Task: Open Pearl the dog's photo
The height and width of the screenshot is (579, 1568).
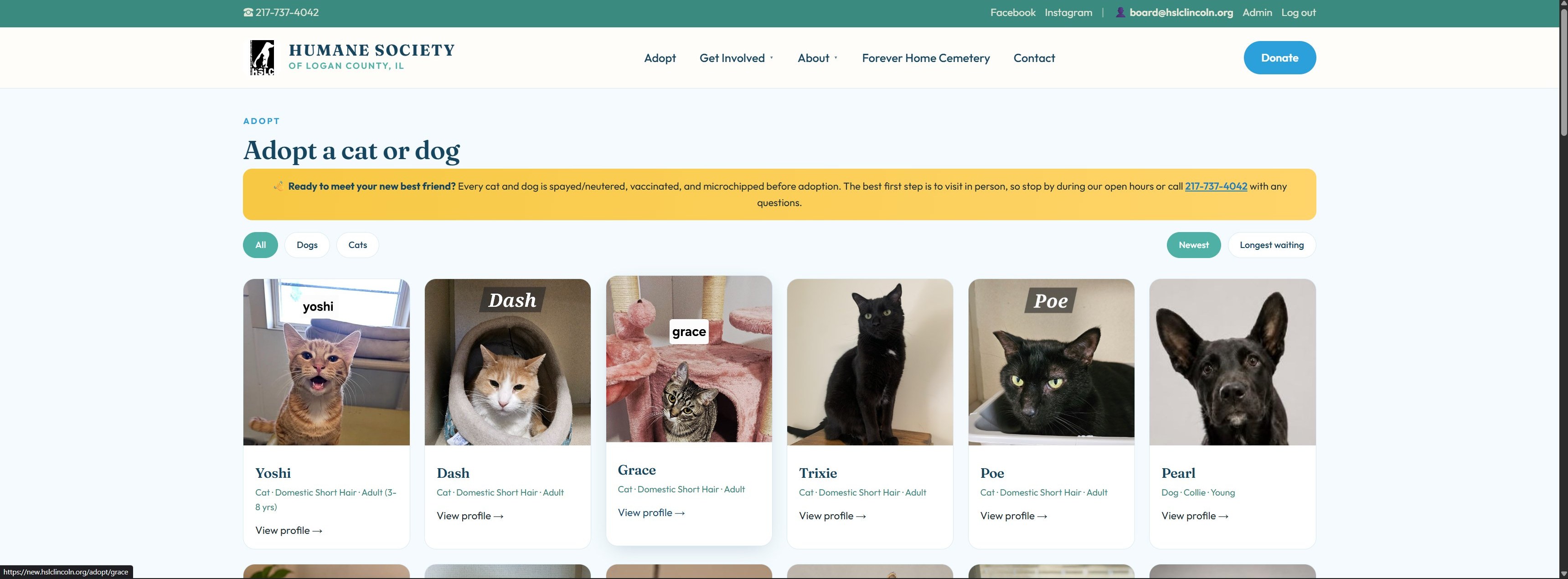Action: point(1232,362)
